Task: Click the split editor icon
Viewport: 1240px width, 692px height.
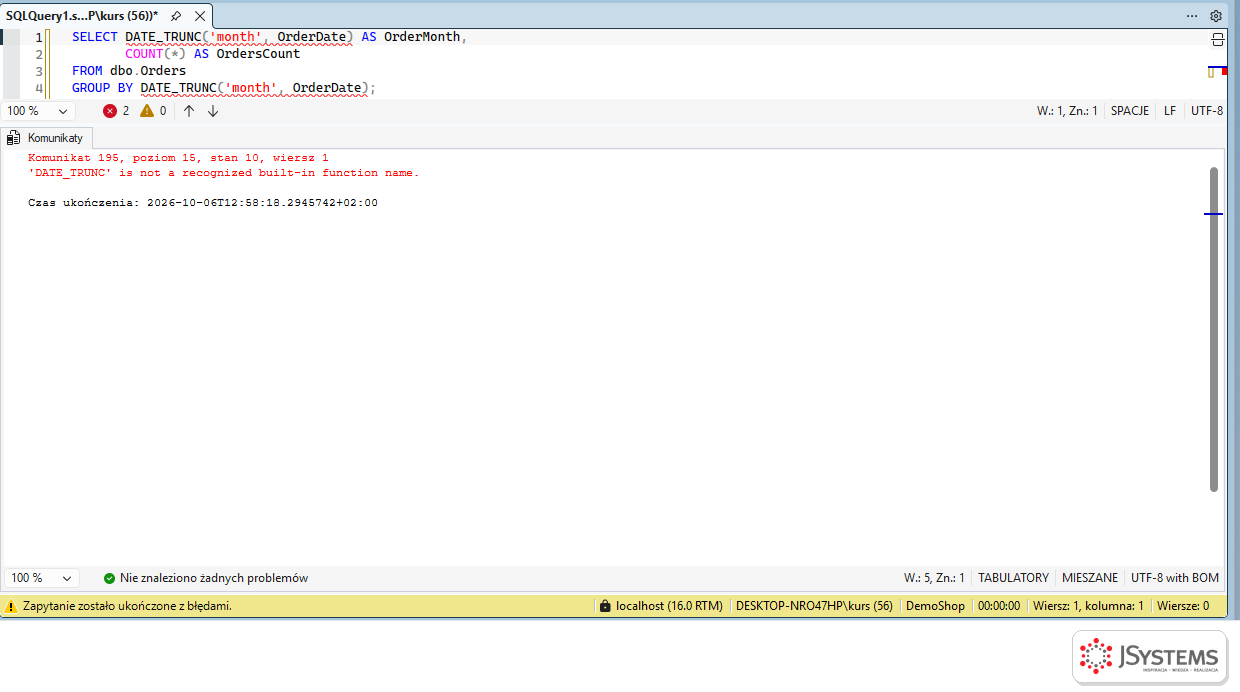Action: point(1217,39)
